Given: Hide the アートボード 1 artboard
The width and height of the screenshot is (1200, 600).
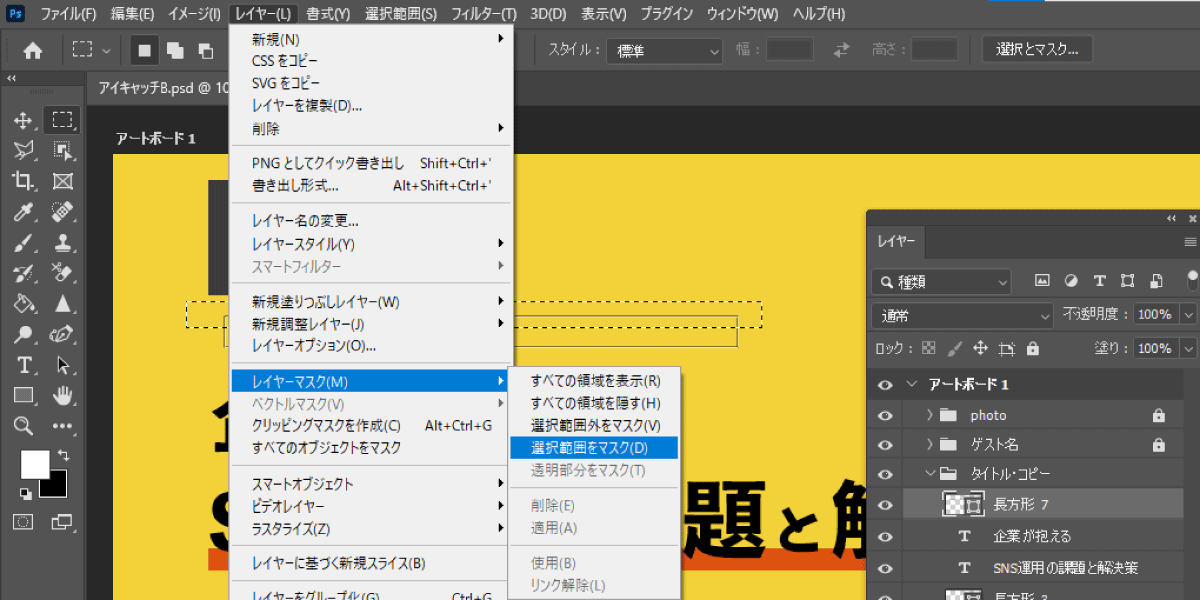Looking at the screenshot, I should [885, 385].
